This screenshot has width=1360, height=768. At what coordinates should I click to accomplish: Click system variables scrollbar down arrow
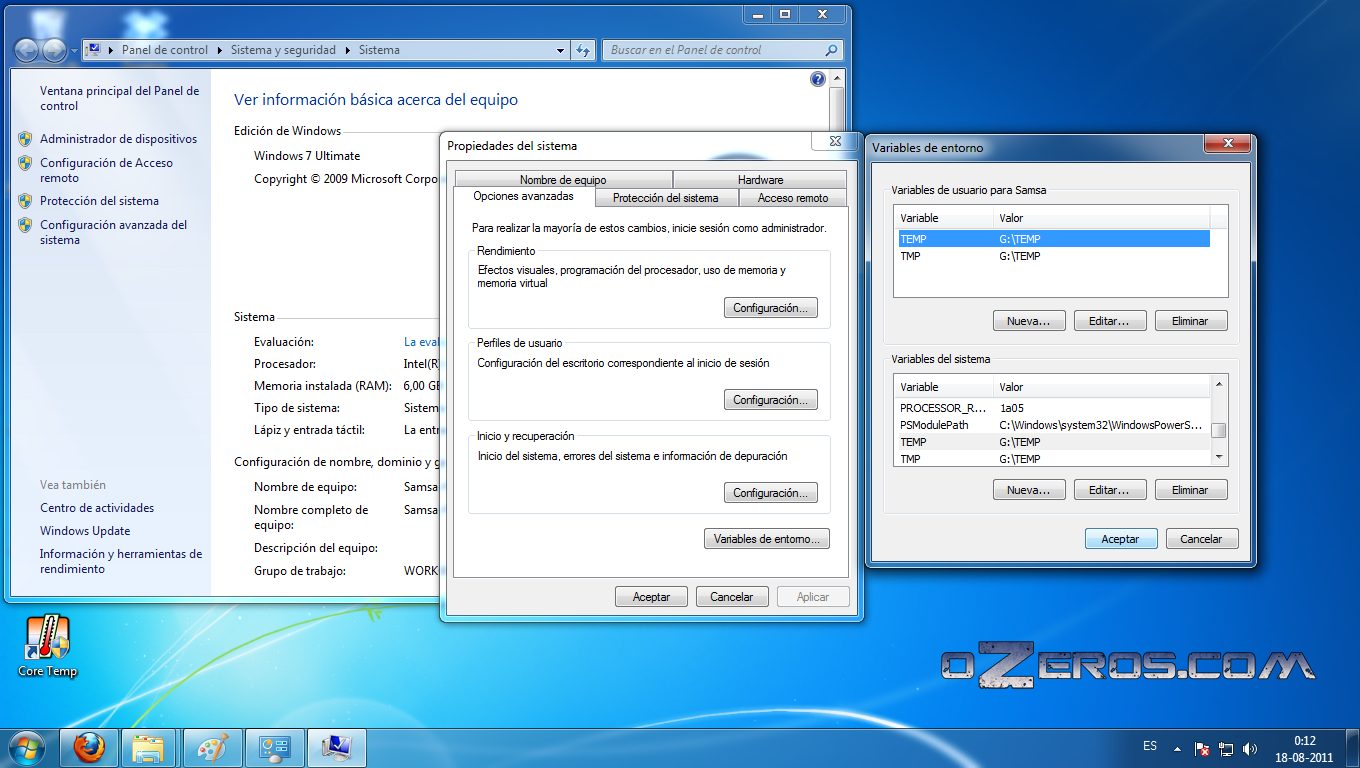[1218, 457]
